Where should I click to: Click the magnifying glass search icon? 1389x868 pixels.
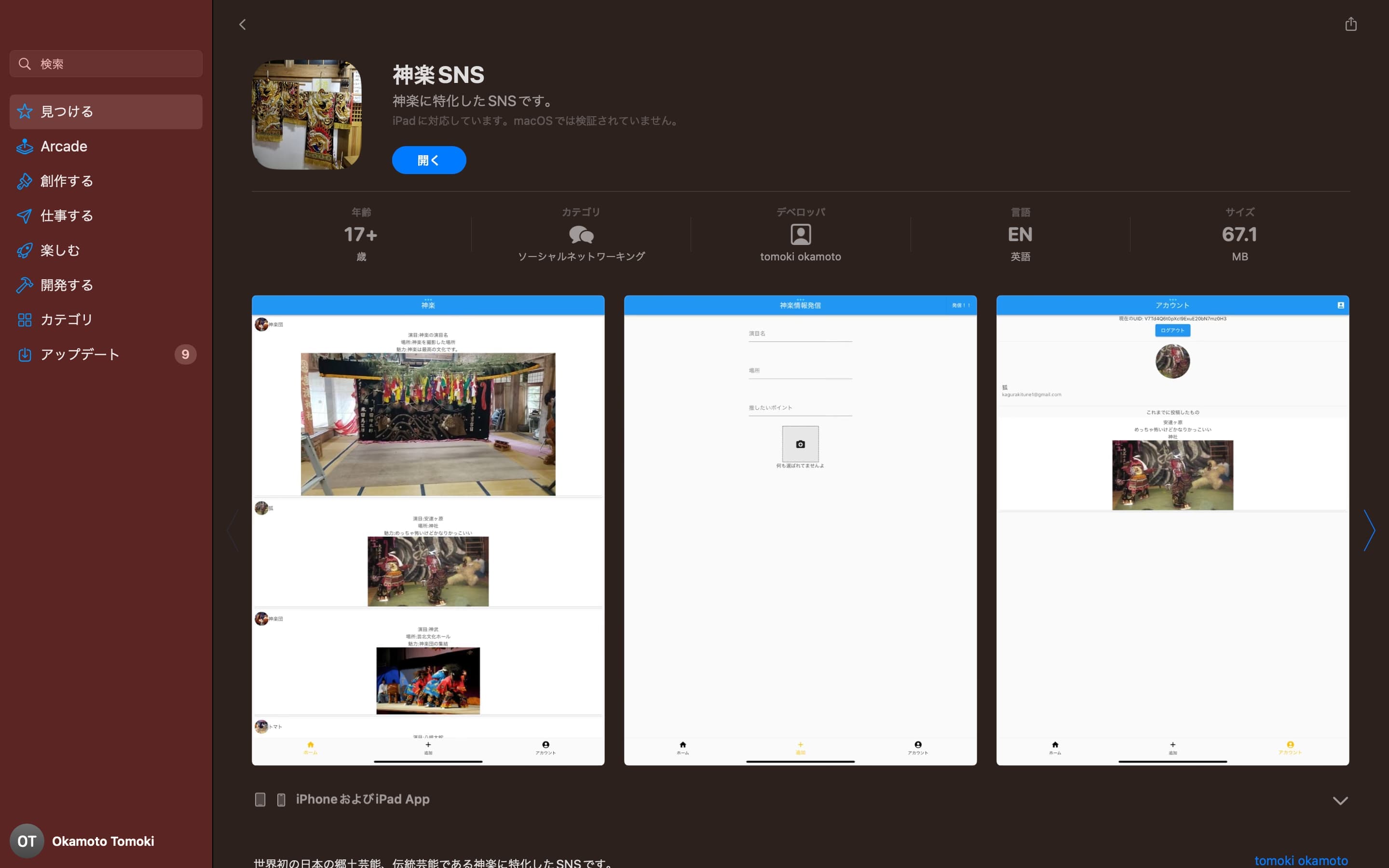click(x=24, y=64)
